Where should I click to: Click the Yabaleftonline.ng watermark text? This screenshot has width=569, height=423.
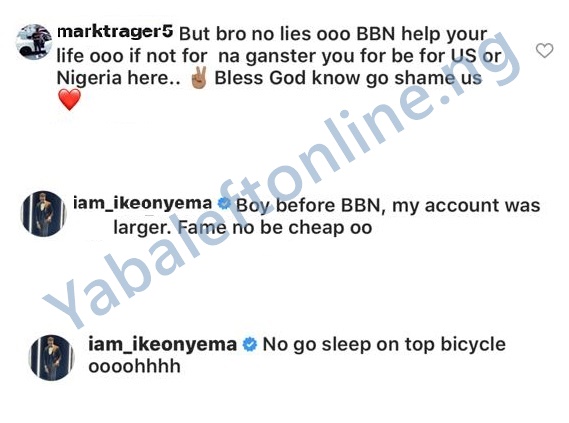[x=283, y=181]
